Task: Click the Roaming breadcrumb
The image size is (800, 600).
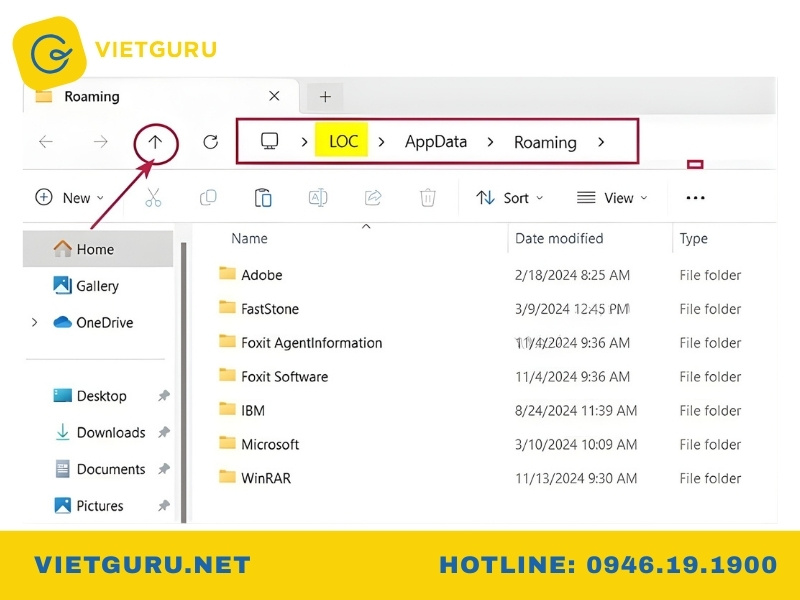Action: coord(545,142)
